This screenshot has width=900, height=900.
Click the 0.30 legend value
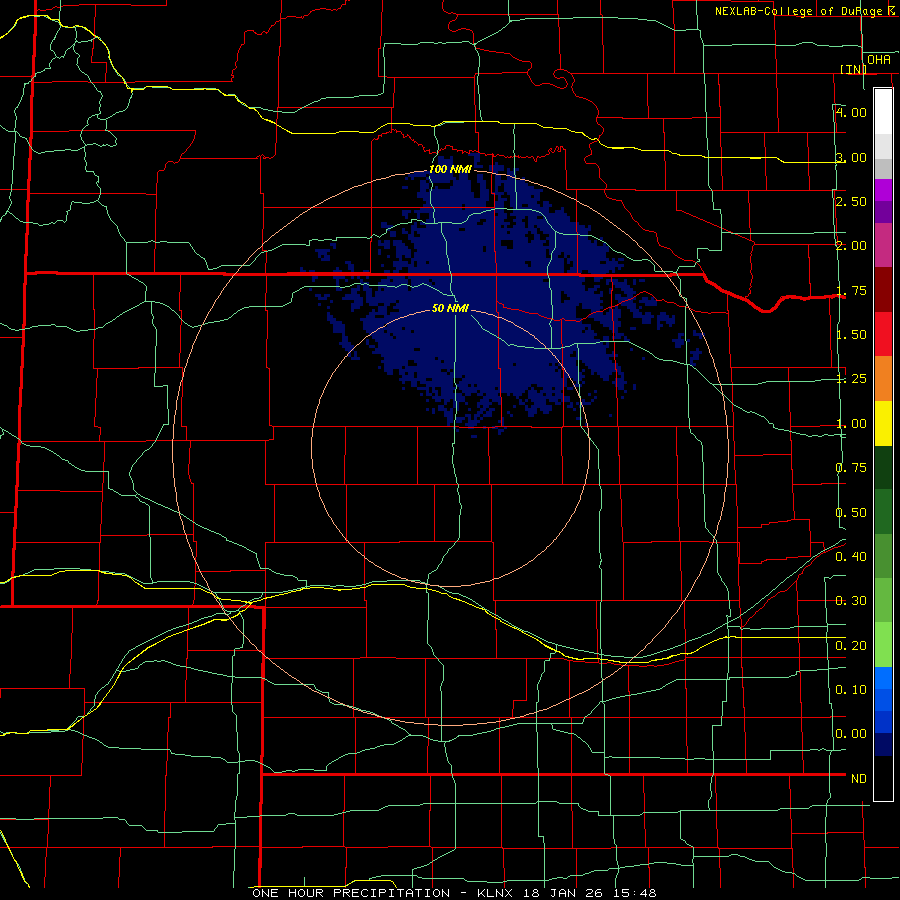point(851,601)
